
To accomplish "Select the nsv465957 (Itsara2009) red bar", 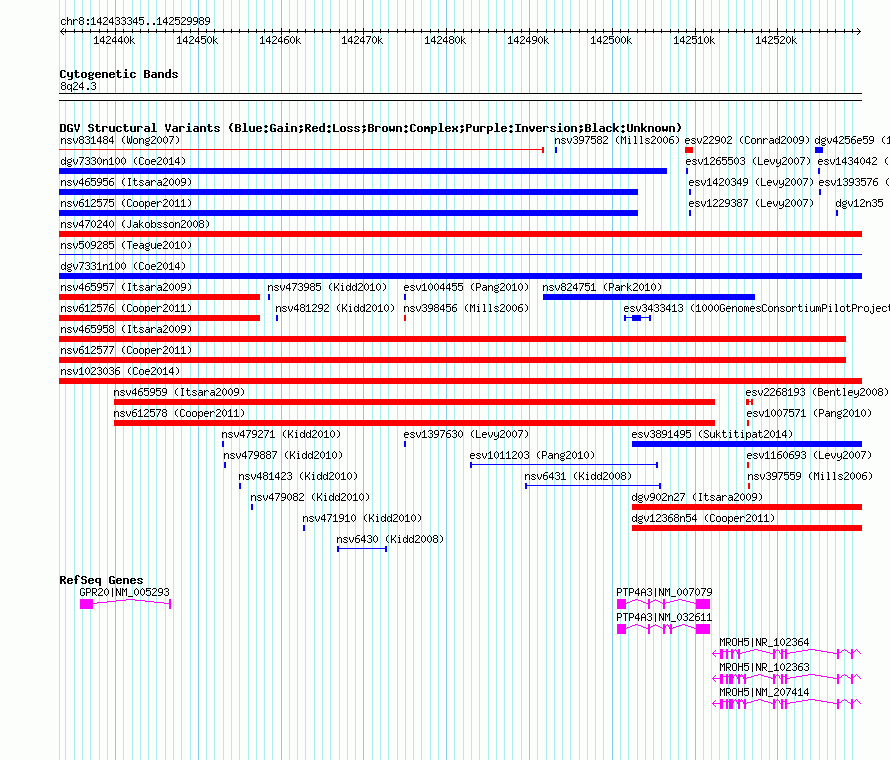I will click(x=159, y=297).
